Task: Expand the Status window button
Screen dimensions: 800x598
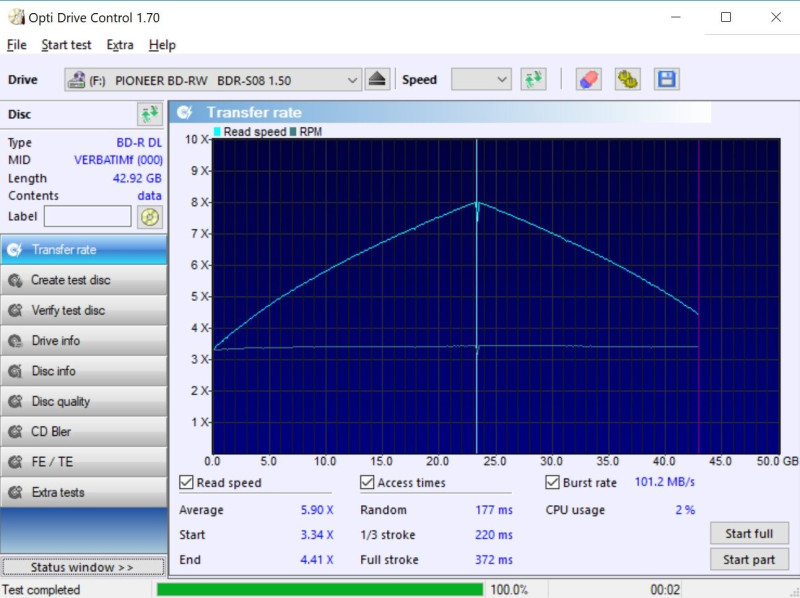Action: [x=83, y=567]
